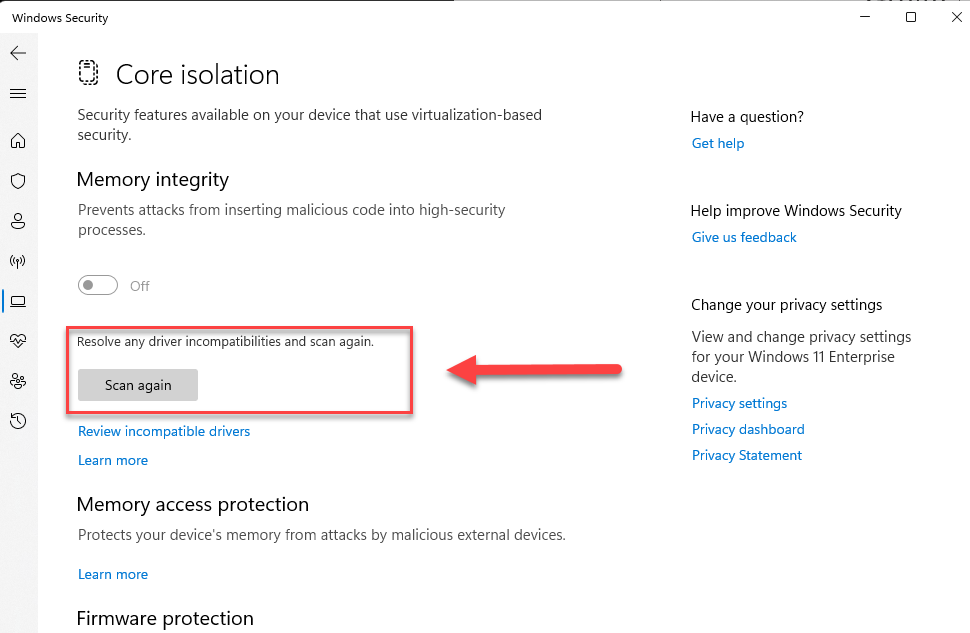Open Family options via the people icon
Image resolution: width=970 pixels, height=633 pixels.
tap(18, 381)
